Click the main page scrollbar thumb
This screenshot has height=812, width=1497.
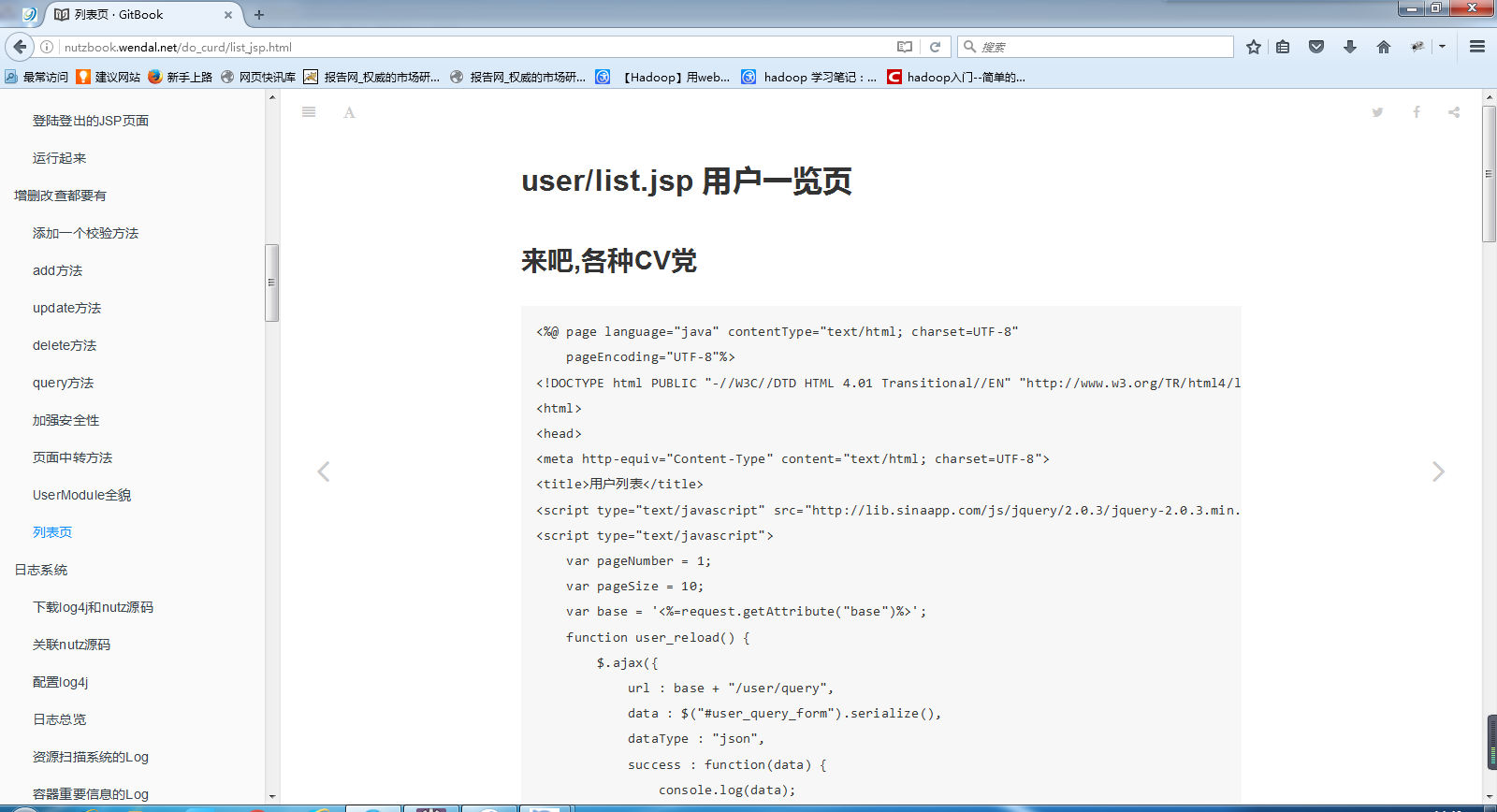tap(1489, 173)
